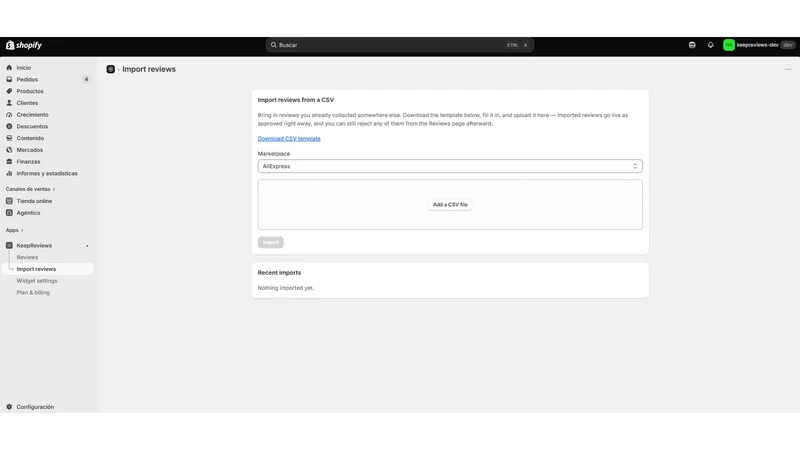The width and height of the screenshot is (800, 450).
Task: Click the keepreviews-dev account avatar
Action: click(x=729, y=45)
